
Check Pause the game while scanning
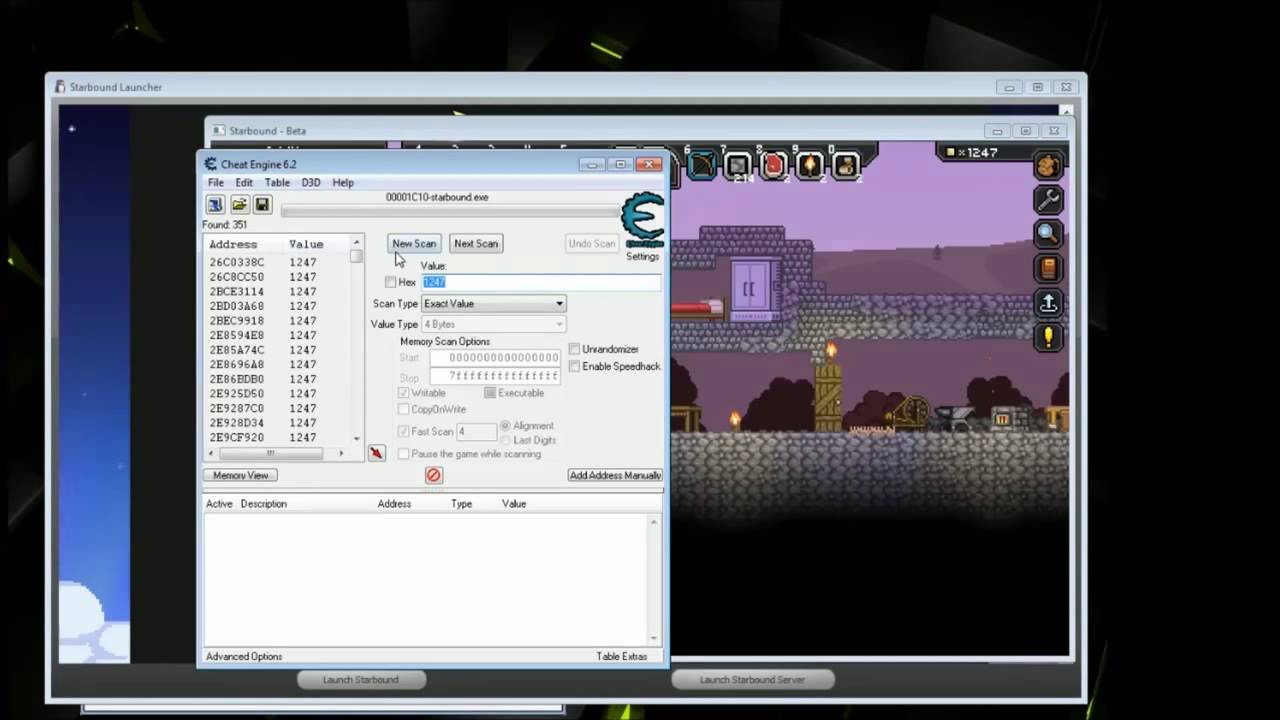click(x=404, y=454)
